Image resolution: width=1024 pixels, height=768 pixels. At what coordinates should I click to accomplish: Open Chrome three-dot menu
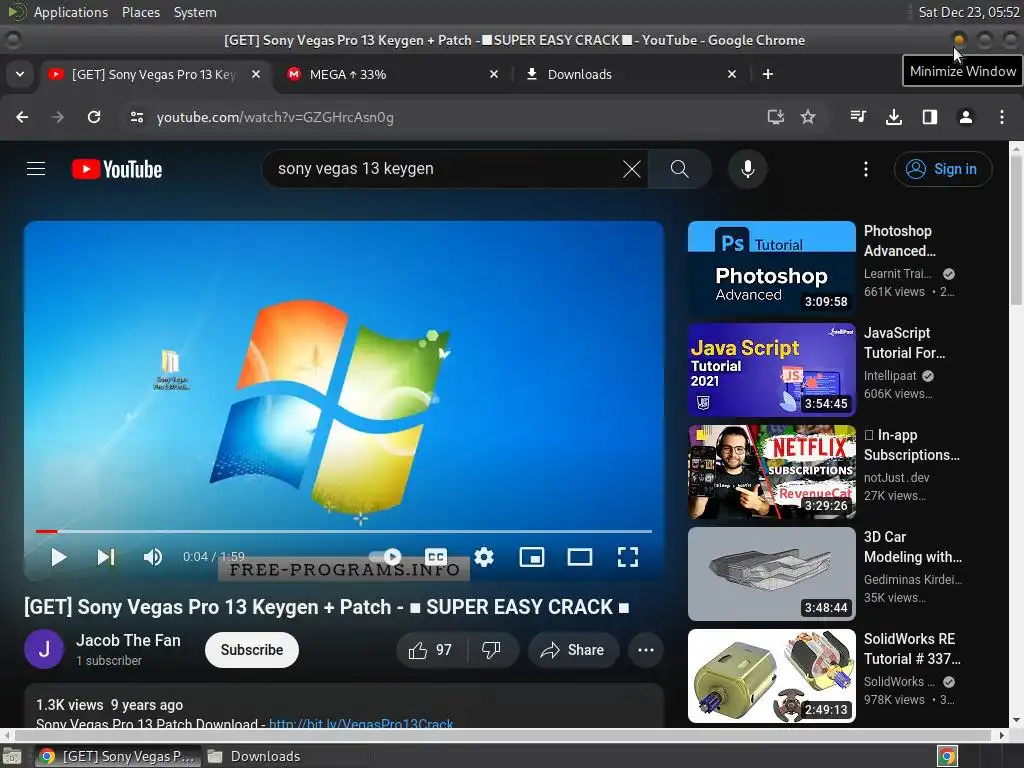coord(1002,118)
